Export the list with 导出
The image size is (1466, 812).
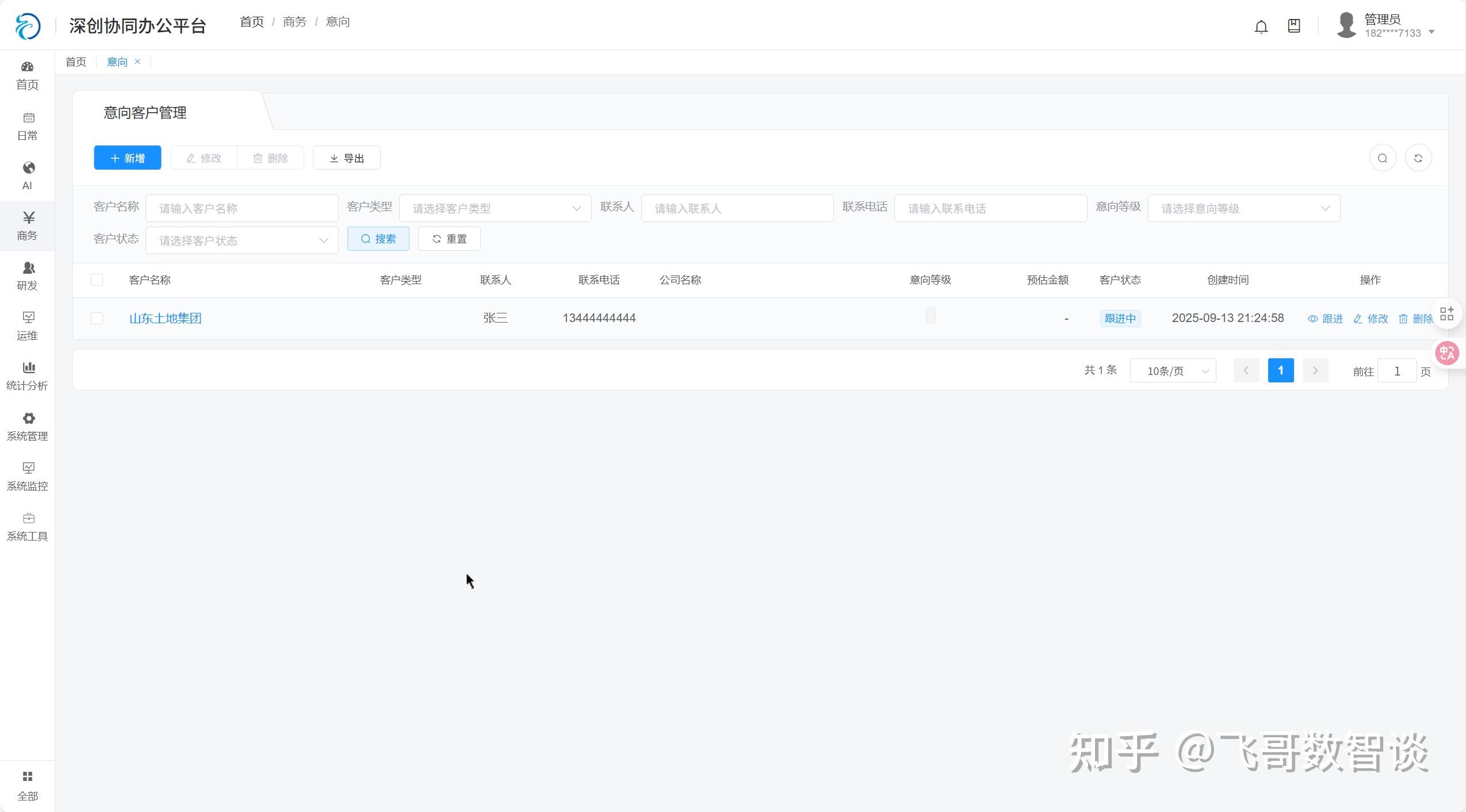click(x=347, y=158)
